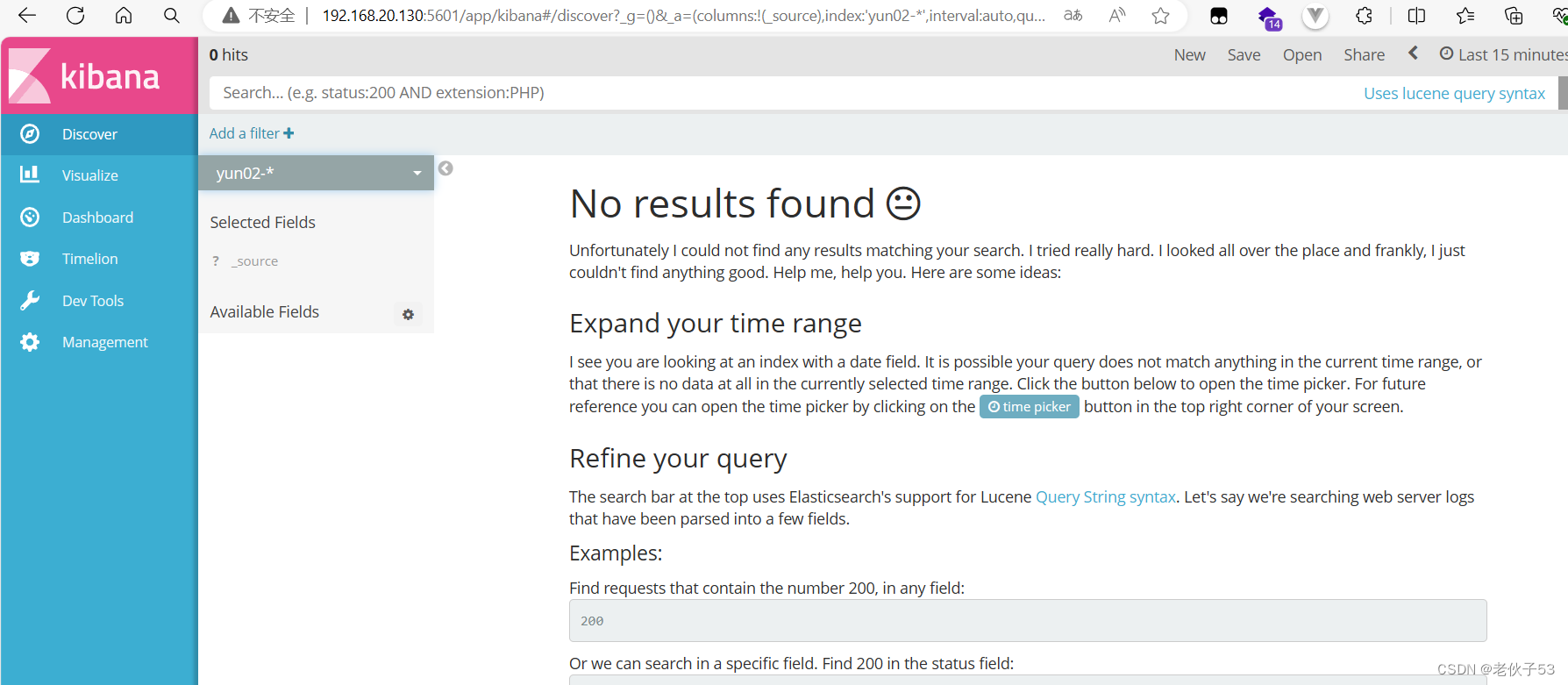1568x685 pixels.
Task: Click the 200 example code box
Action: coord(1028,620)
